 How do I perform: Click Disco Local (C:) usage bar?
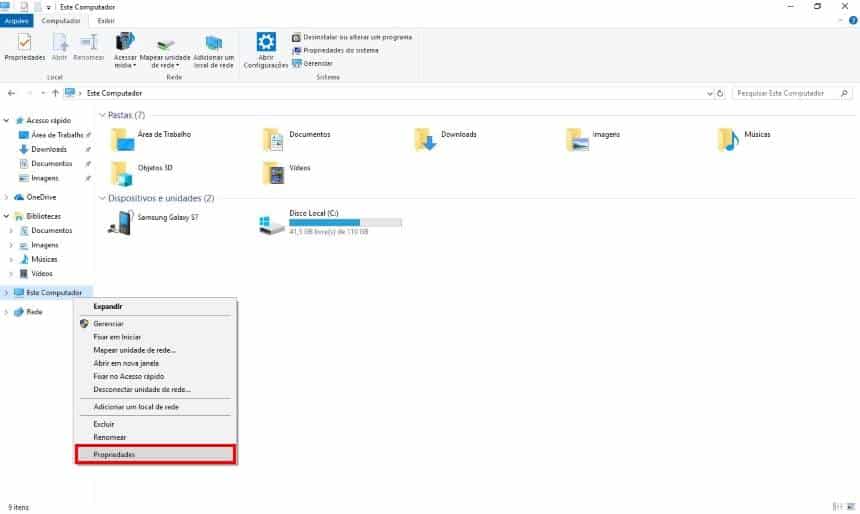(346, 222)
